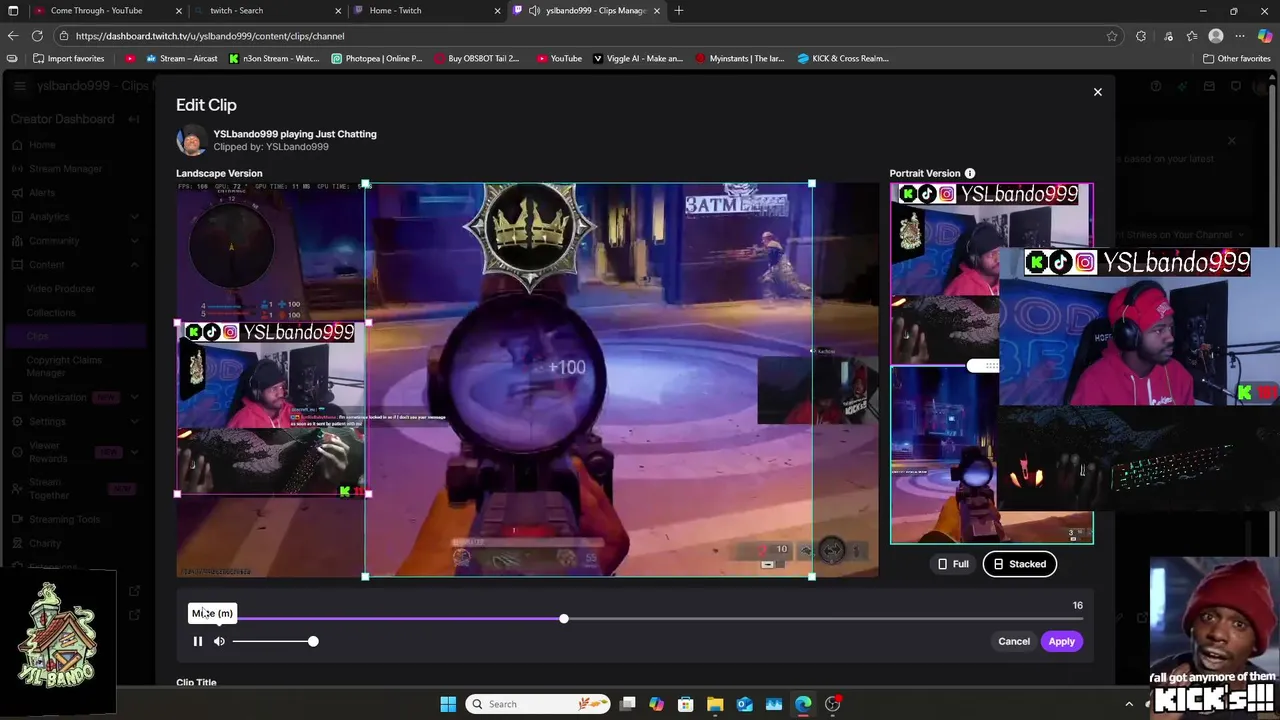Viewport: 1280px width, 720px height.
Task: Click the top-right handle of gameplay crop box
Action: (812, 183)
